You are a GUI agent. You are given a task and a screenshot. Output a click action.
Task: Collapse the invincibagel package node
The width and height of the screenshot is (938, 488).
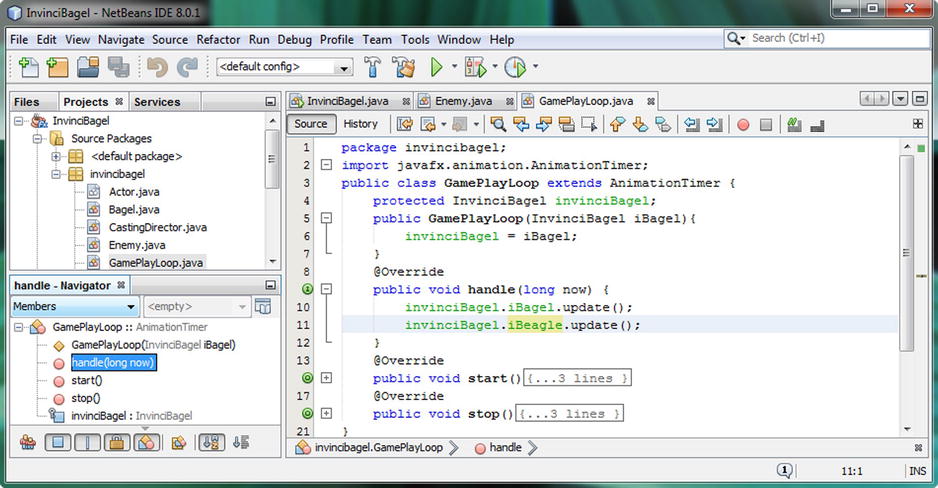pyautogui.click(x=56, y=174)
